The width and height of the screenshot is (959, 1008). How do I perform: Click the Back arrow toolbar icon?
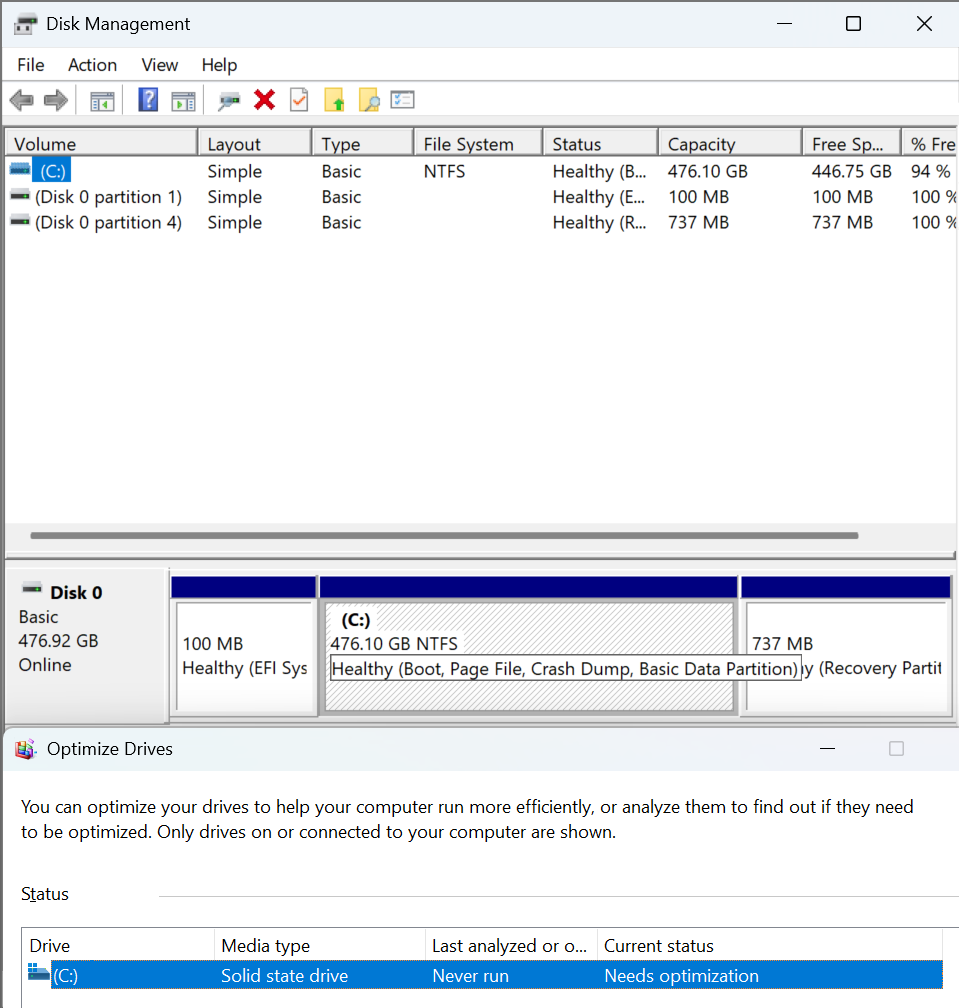[x=21, y=100]
